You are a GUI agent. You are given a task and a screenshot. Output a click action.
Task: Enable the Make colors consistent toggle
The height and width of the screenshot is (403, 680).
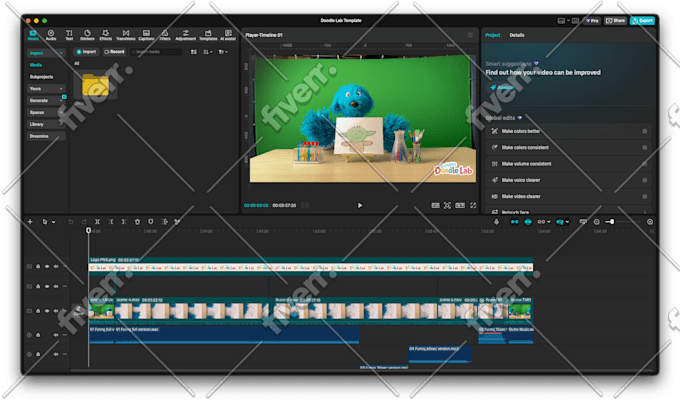645,147
